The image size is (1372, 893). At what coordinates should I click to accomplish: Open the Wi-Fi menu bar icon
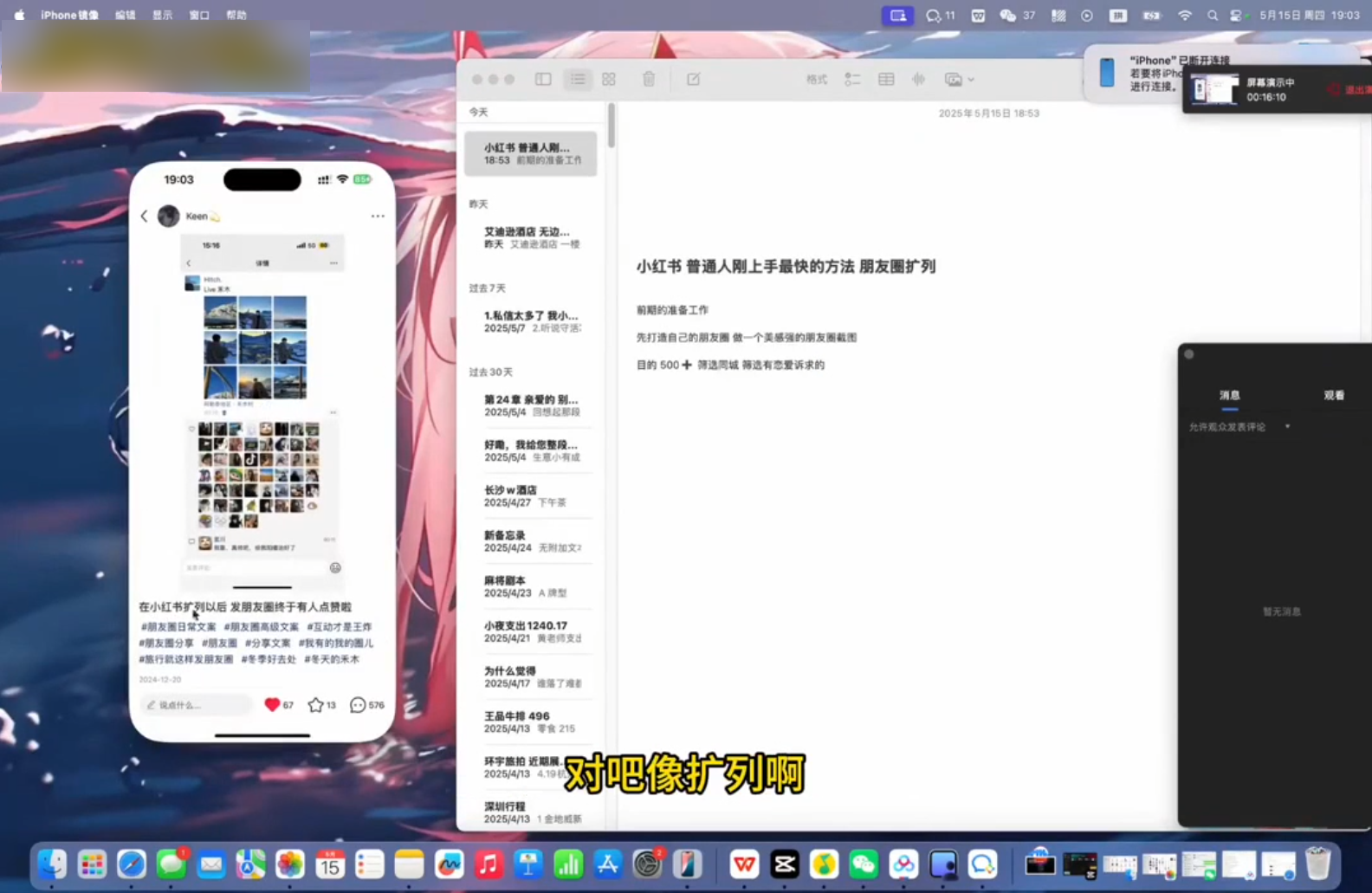click(x=1185, y=15)
